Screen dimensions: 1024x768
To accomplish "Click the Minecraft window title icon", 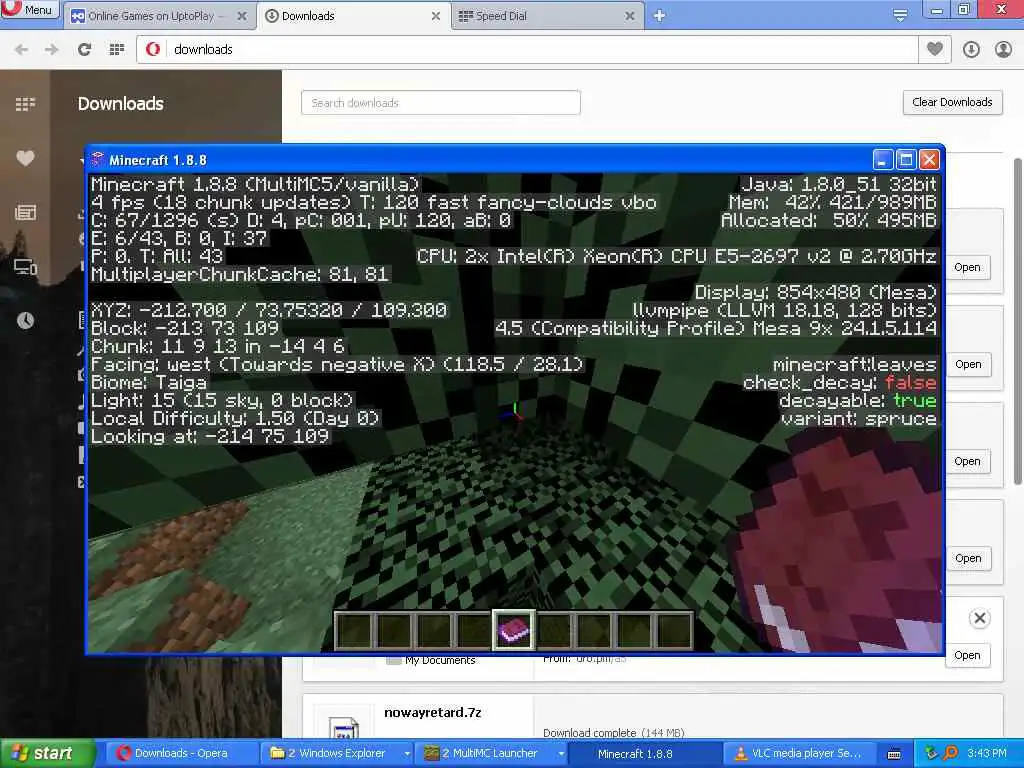I will 98,160.
